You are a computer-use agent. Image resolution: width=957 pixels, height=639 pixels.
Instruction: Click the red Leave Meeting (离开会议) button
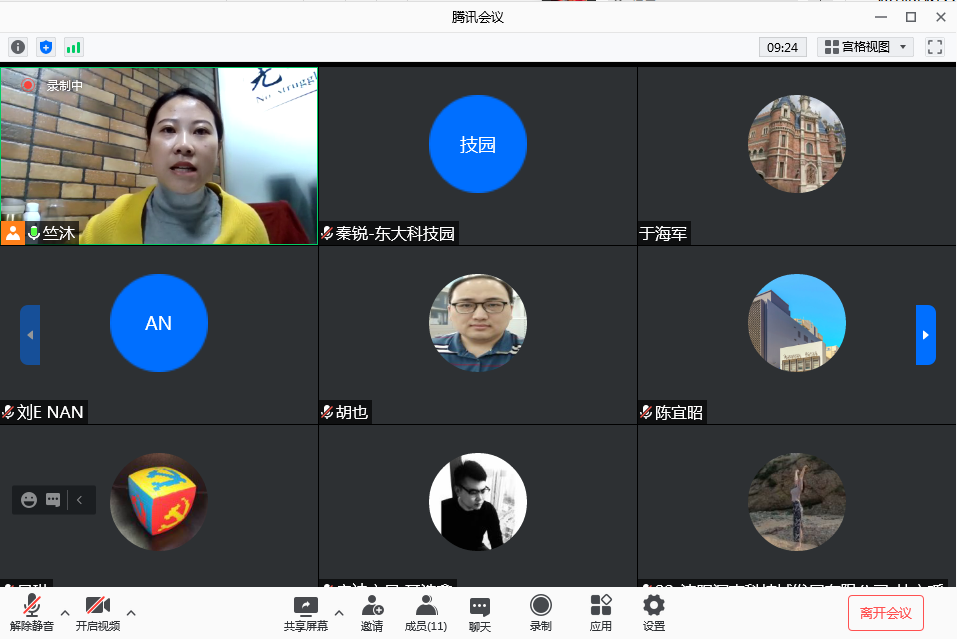(x=885, y=613)
